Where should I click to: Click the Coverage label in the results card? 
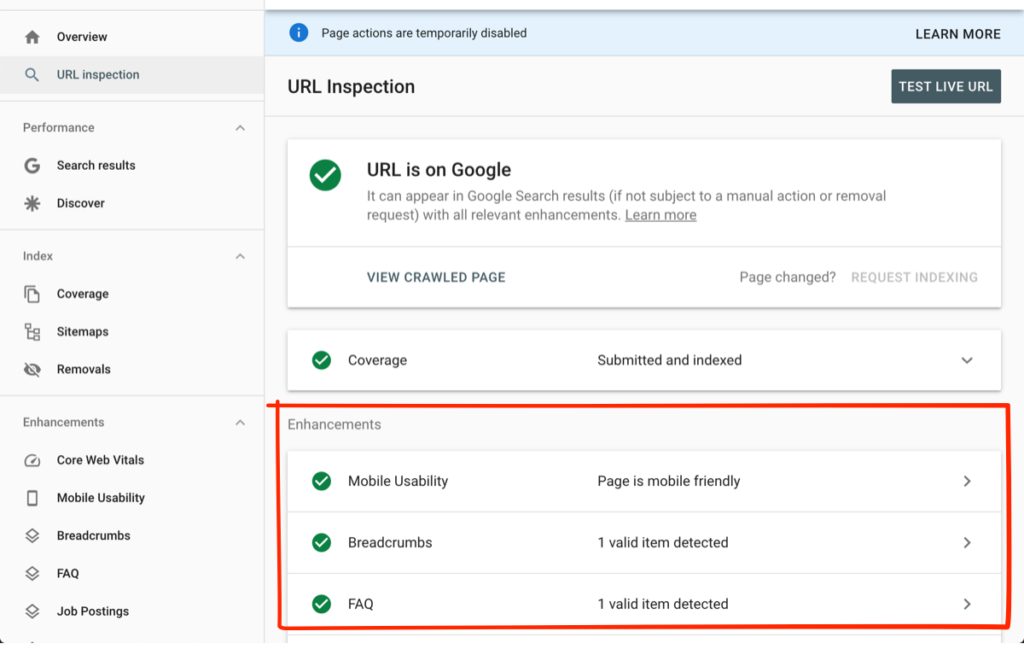377,360
